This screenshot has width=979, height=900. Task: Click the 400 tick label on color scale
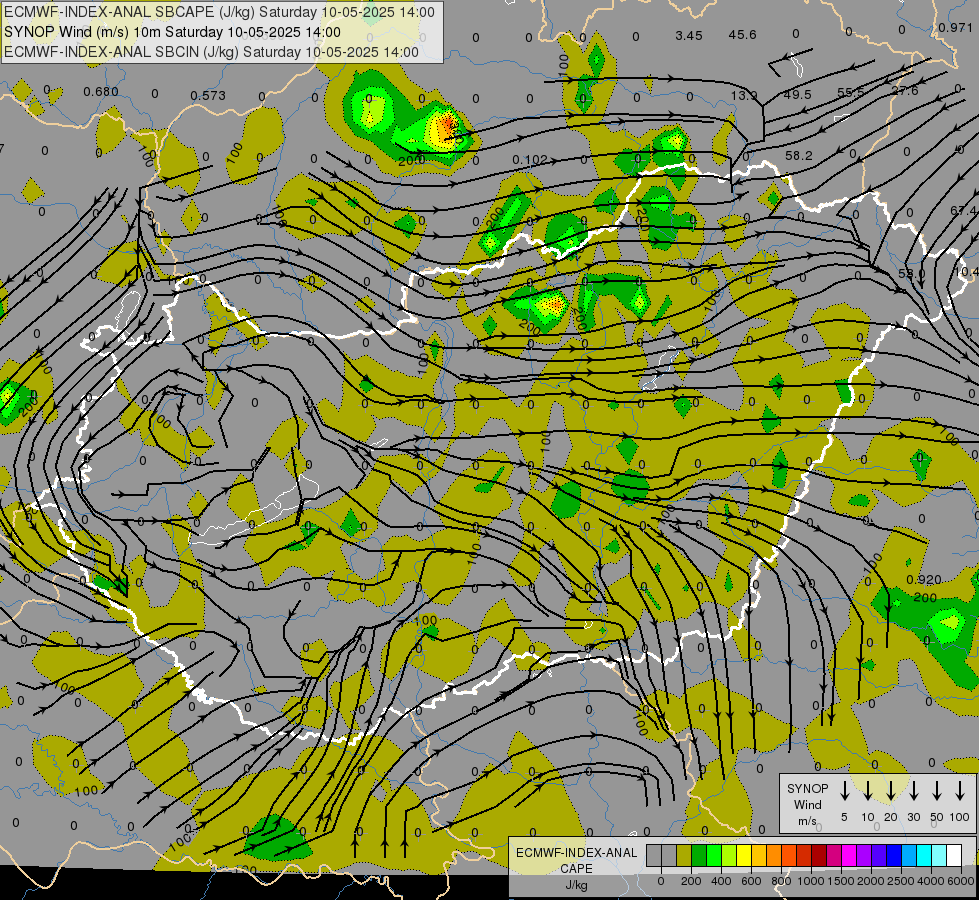coord(721,881)
